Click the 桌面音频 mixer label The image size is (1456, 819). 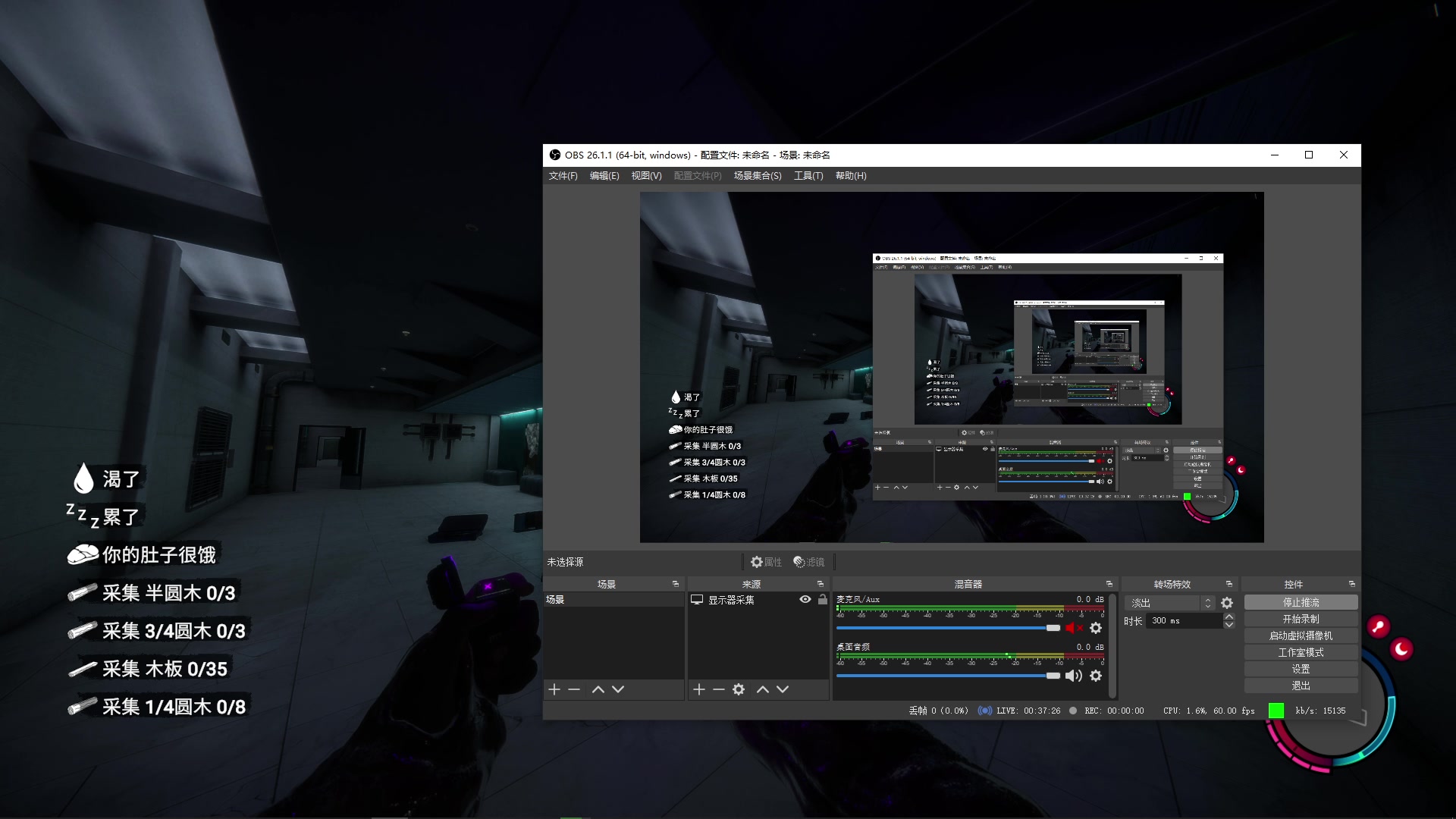pyautogui.click(x=853, y=647)
